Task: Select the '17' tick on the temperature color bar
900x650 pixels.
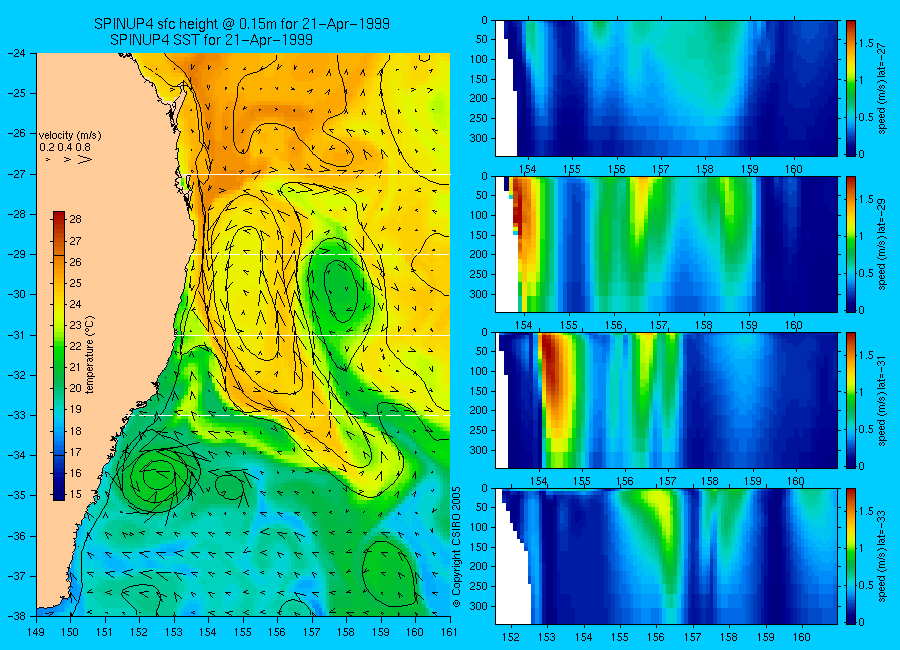Action: tap(75, 452)
